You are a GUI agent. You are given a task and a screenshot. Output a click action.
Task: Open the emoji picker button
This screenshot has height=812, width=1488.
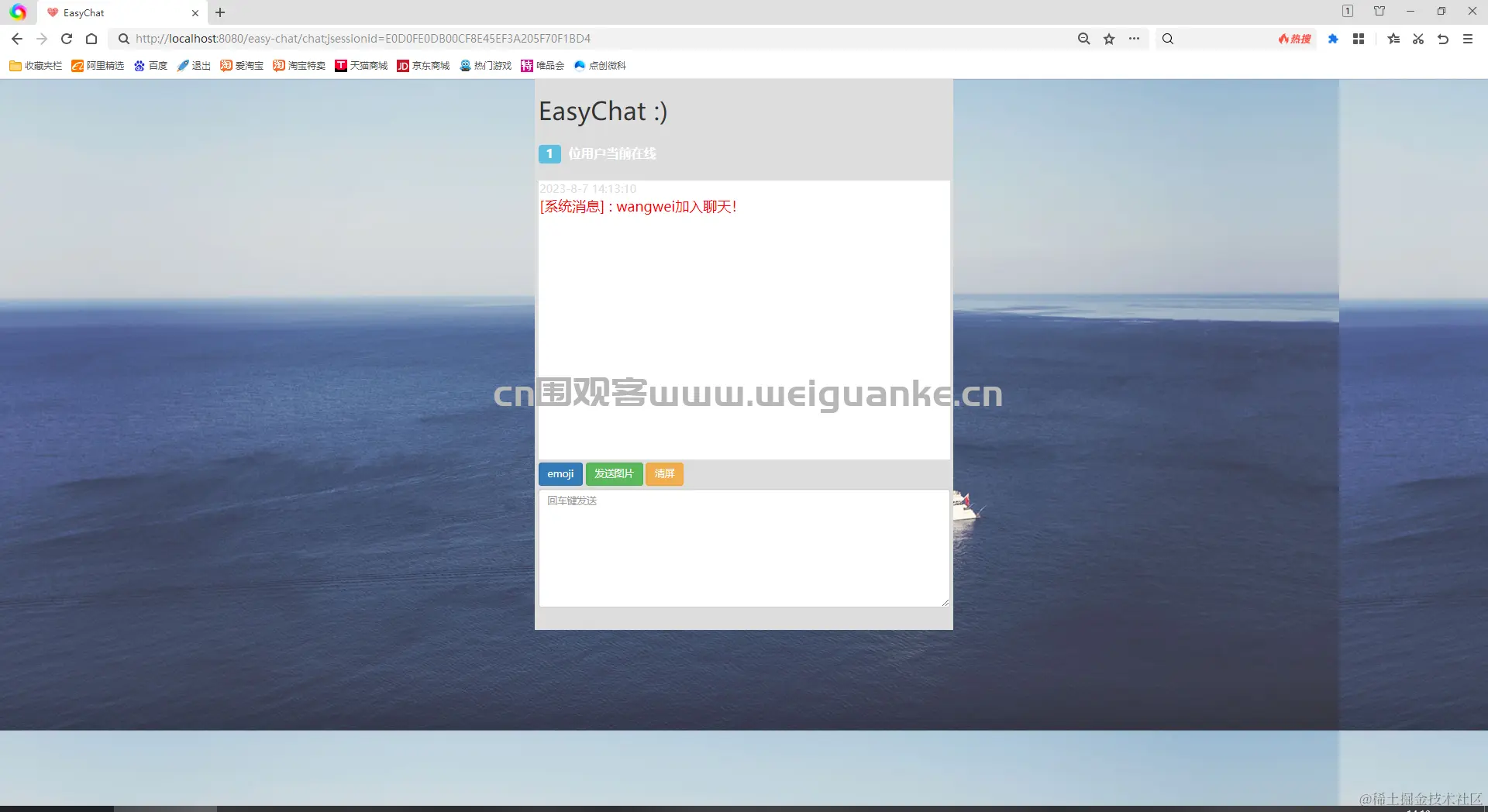coord(560,474)
